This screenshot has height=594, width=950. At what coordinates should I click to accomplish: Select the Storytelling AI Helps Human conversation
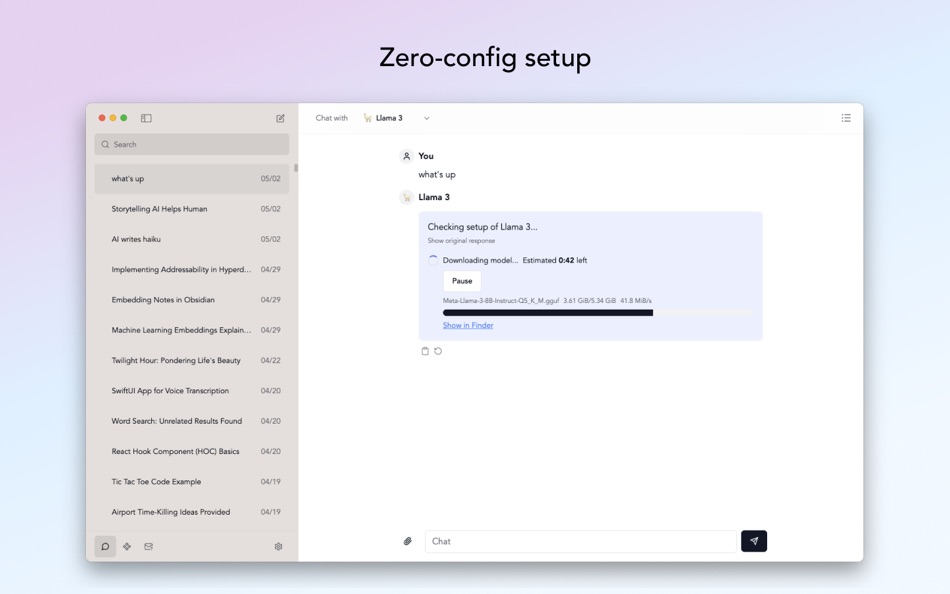pos(190,208)
